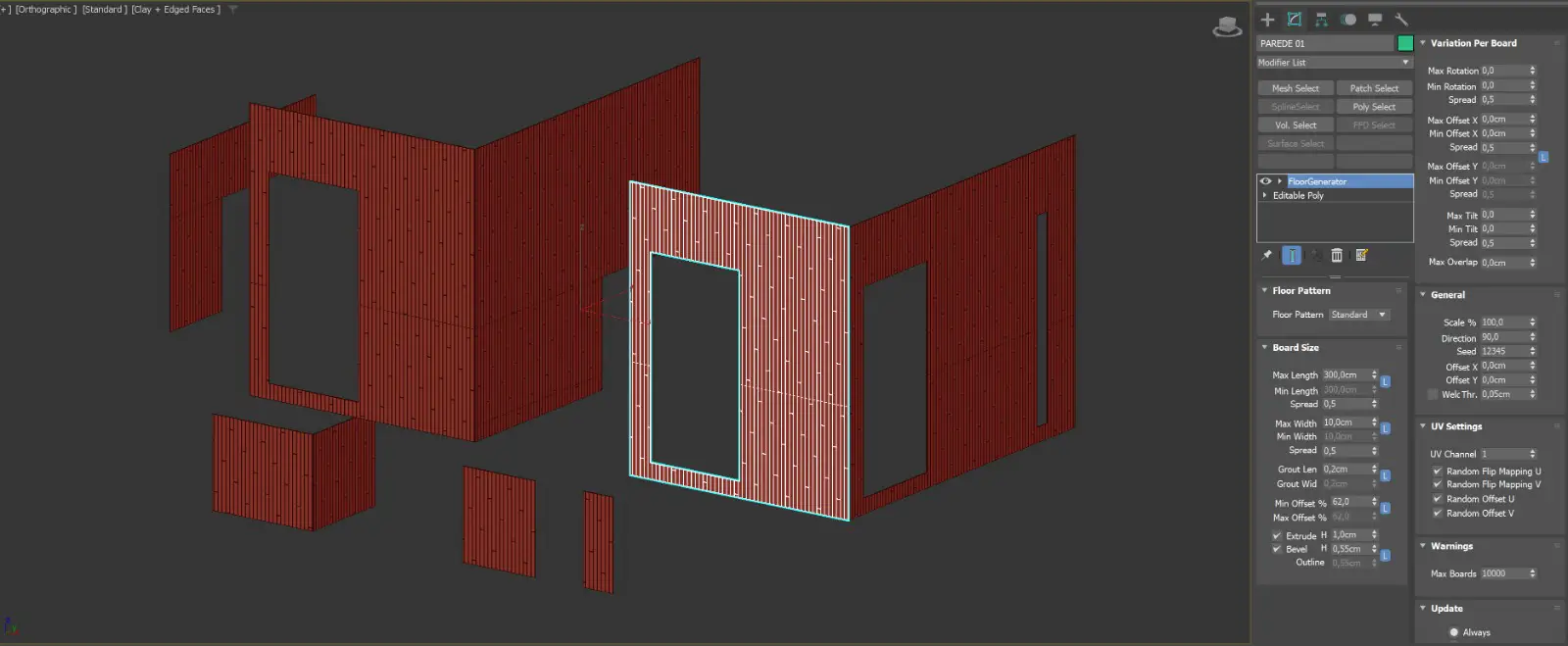
Task: Open the Hierarchy command panel tab
Action: click(1321, 19)
